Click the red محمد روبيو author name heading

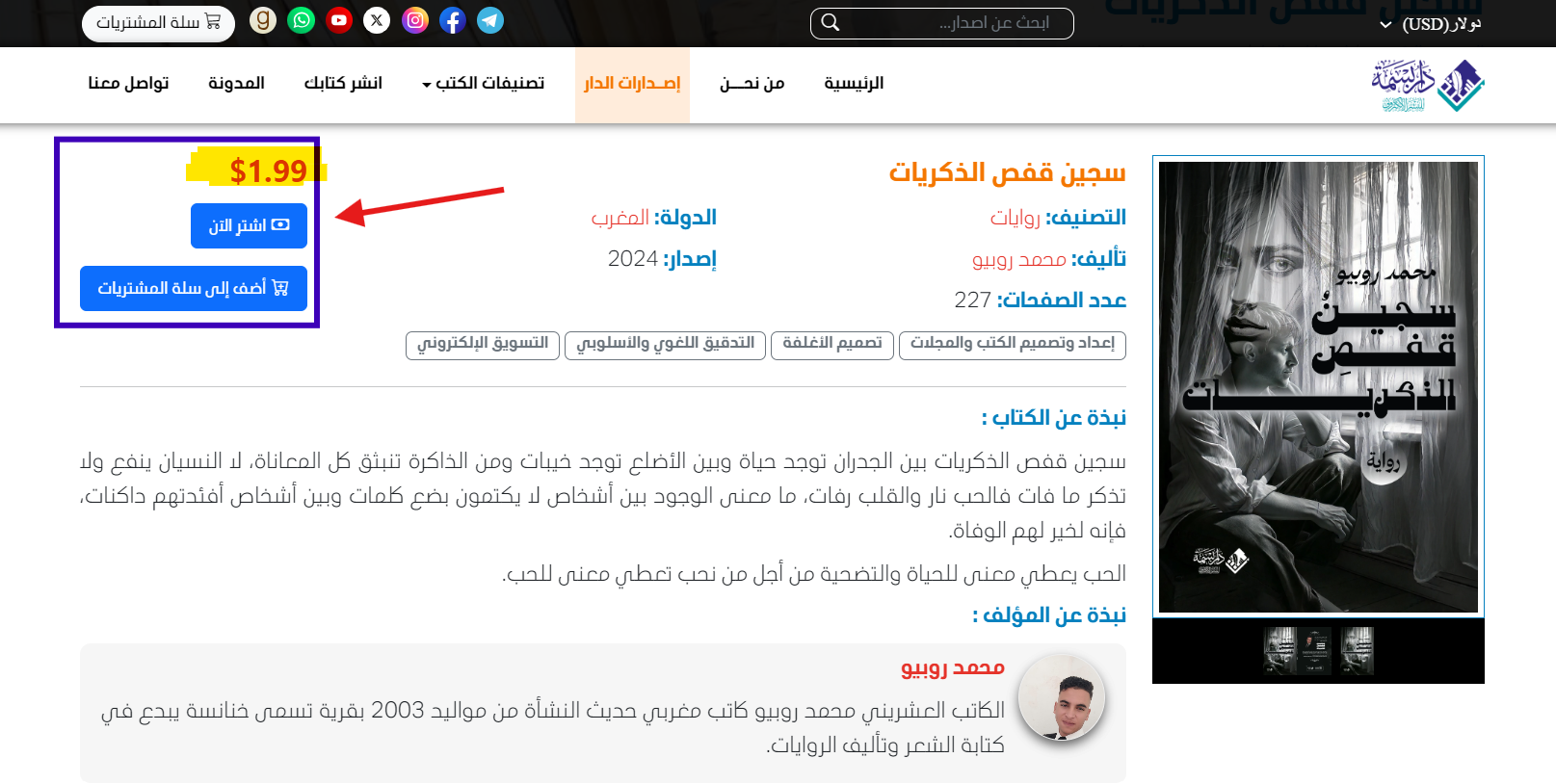pyautogui.click(x=953, y=667)
